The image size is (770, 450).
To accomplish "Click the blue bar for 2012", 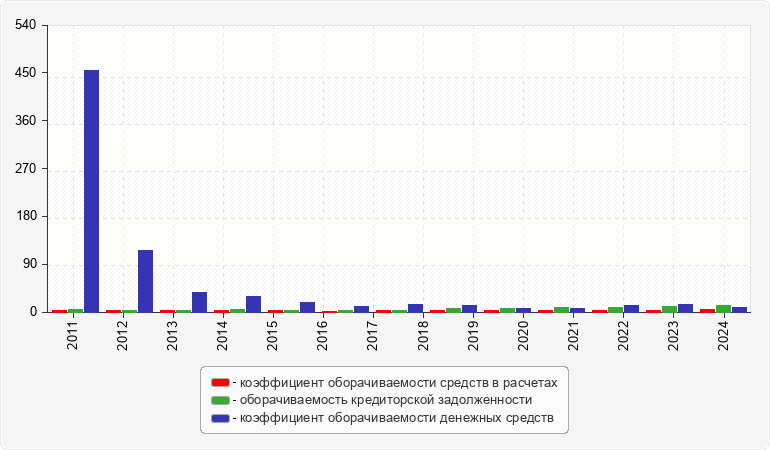I will (145, 281).
